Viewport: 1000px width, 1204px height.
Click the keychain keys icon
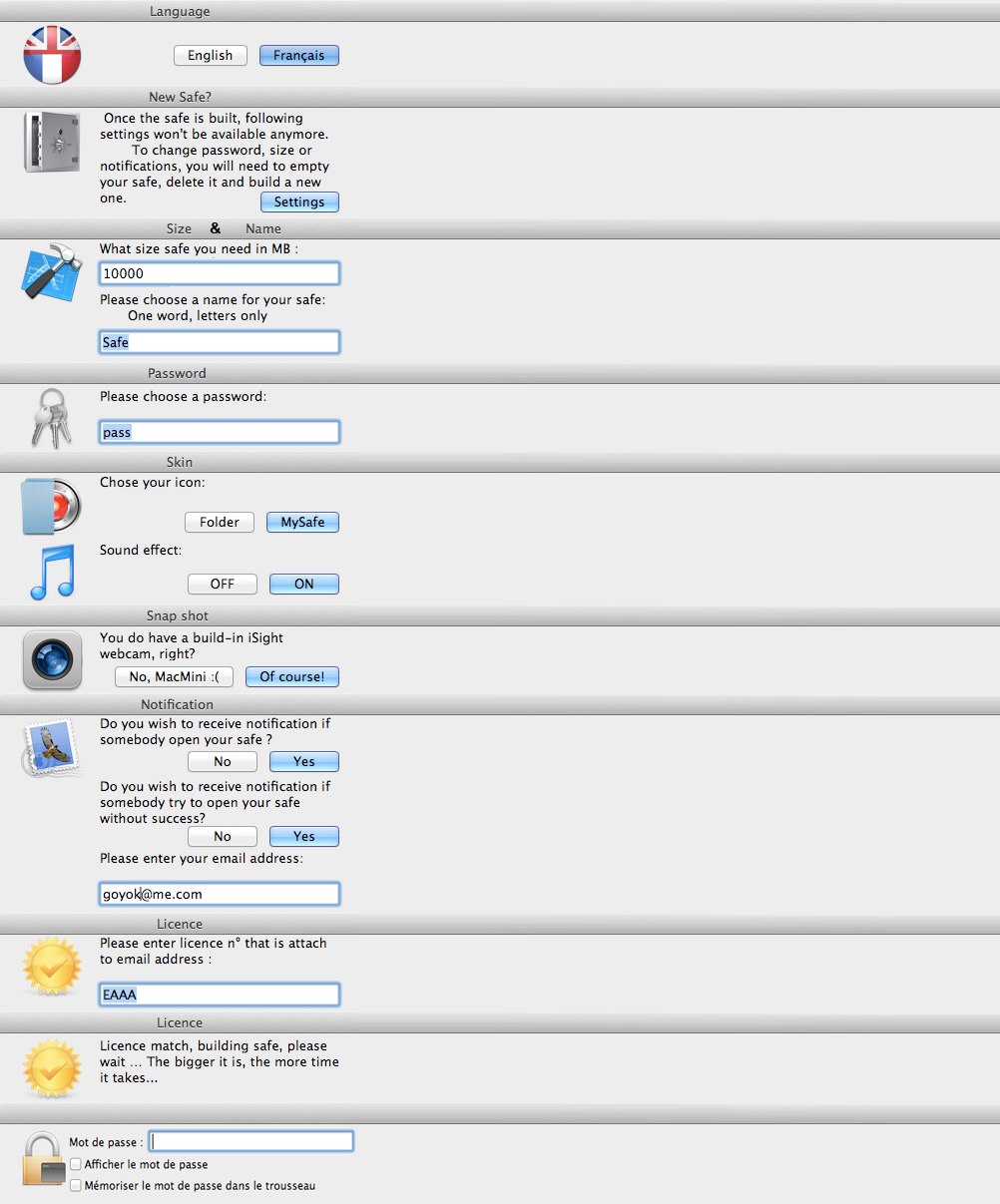coord(53,417)
